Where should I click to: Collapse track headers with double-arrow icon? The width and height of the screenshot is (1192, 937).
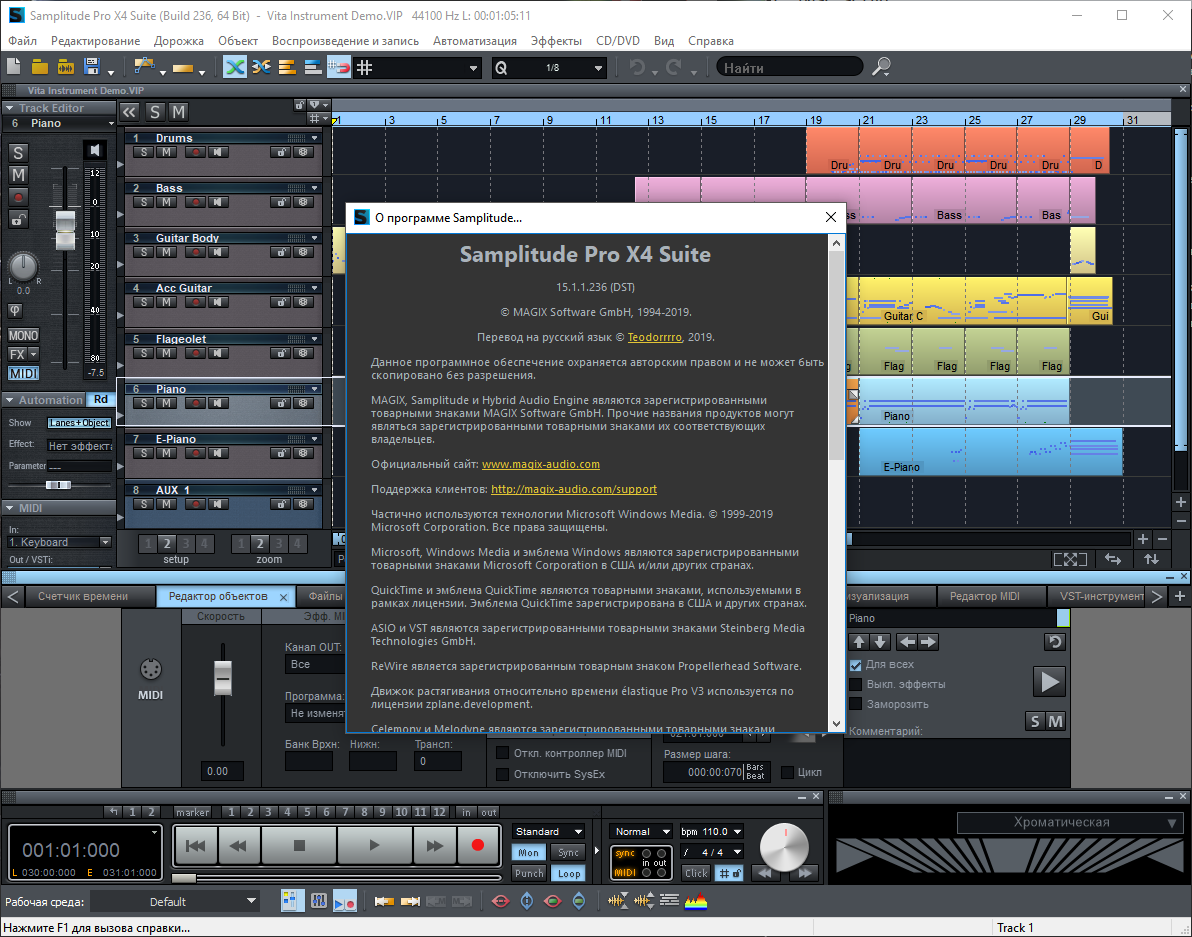tap(130, 112)
